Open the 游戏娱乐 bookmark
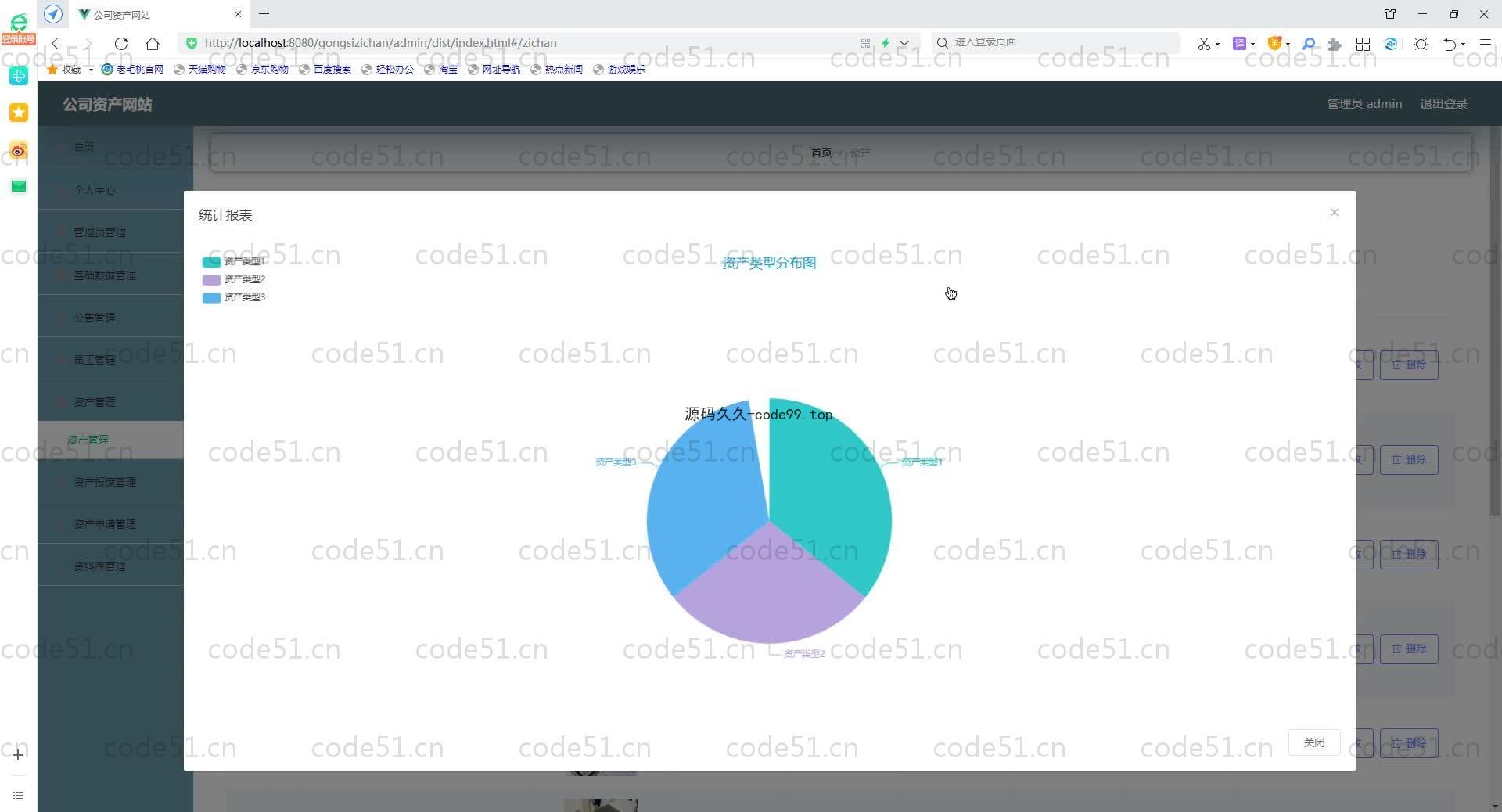 (x=619, y=69)
